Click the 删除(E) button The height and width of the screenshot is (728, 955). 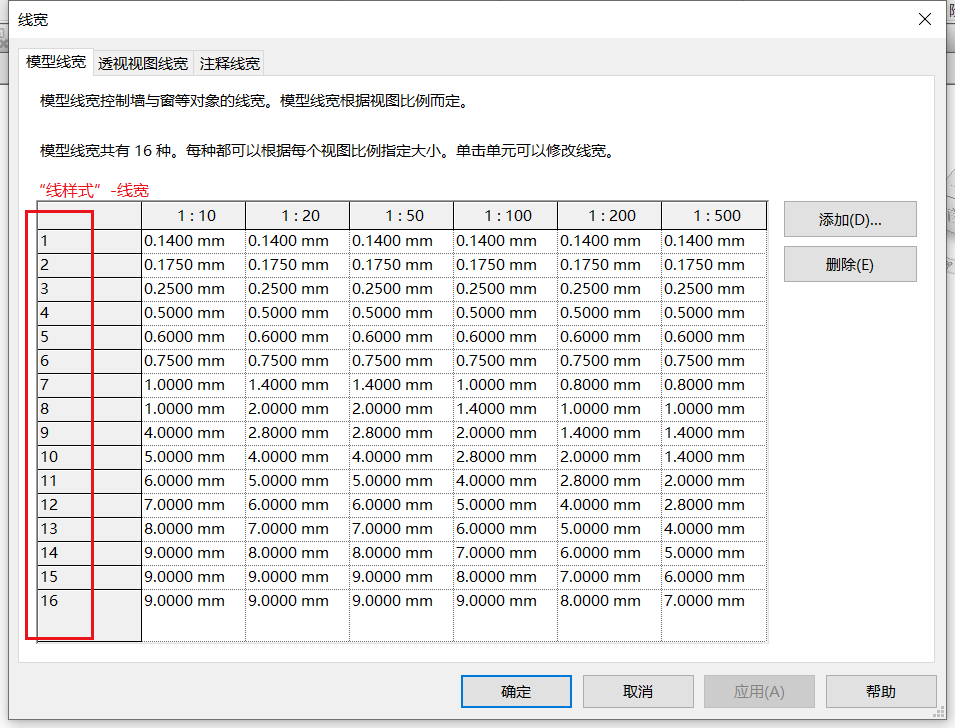tap(850, 264)
